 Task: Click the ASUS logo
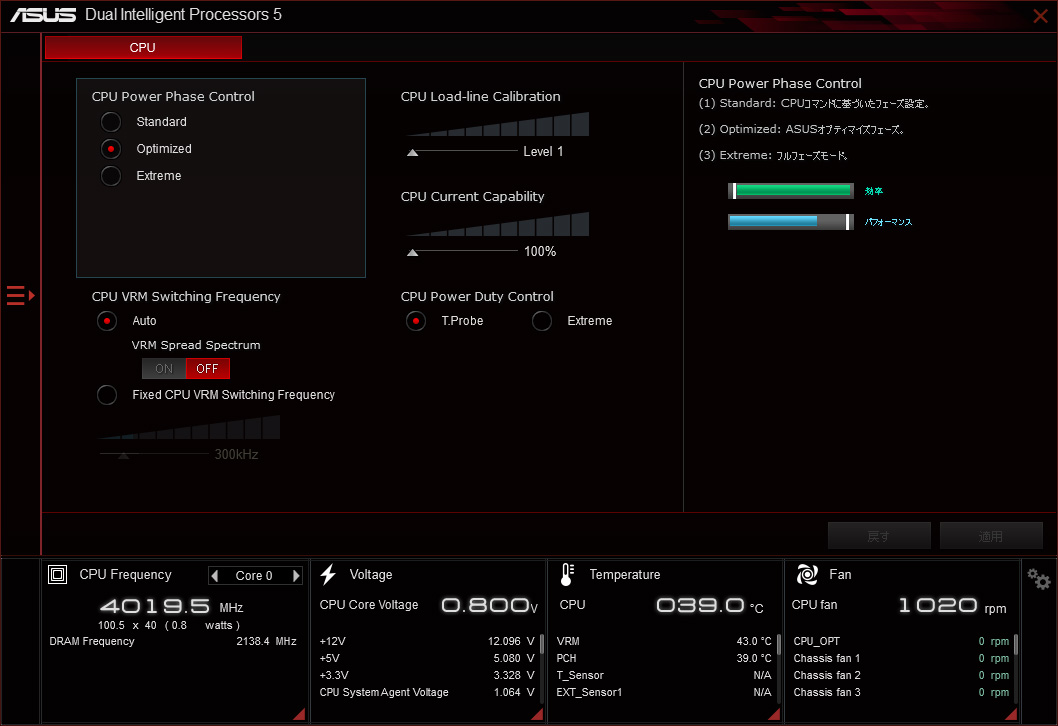pyautogui.click(x=43, y=15)
